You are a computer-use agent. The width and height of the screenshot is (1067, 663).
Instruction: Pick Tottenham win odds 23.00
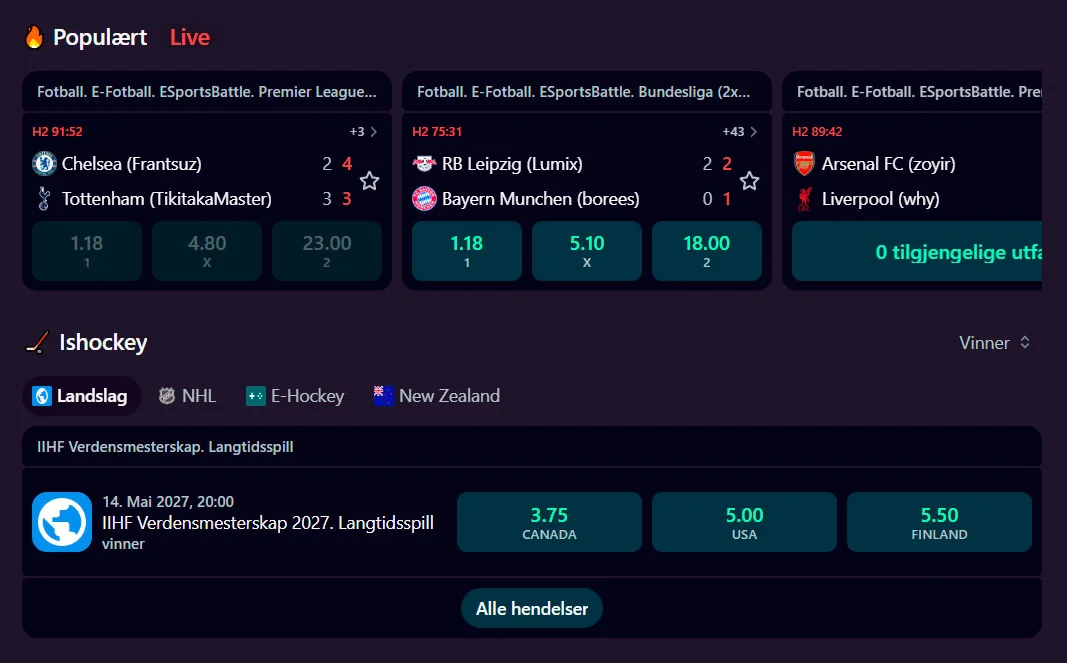tap(327, 251)
